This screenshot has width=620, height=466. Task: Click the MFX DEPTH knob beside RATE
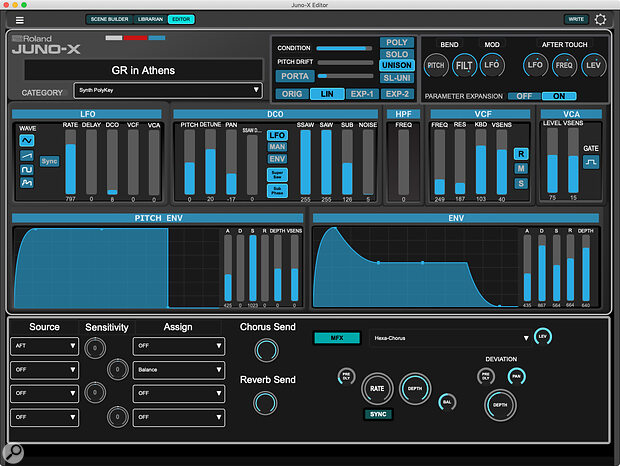point(415,389)
